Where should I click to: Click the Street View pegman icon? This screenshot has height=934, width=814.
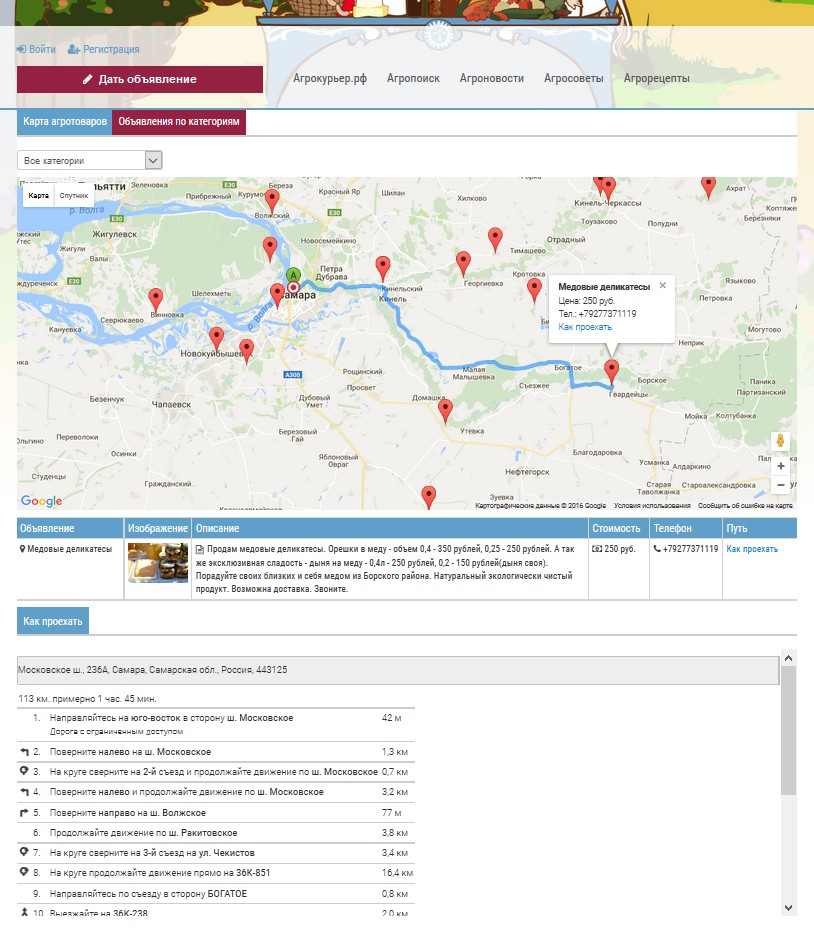(x=780, y=441)
